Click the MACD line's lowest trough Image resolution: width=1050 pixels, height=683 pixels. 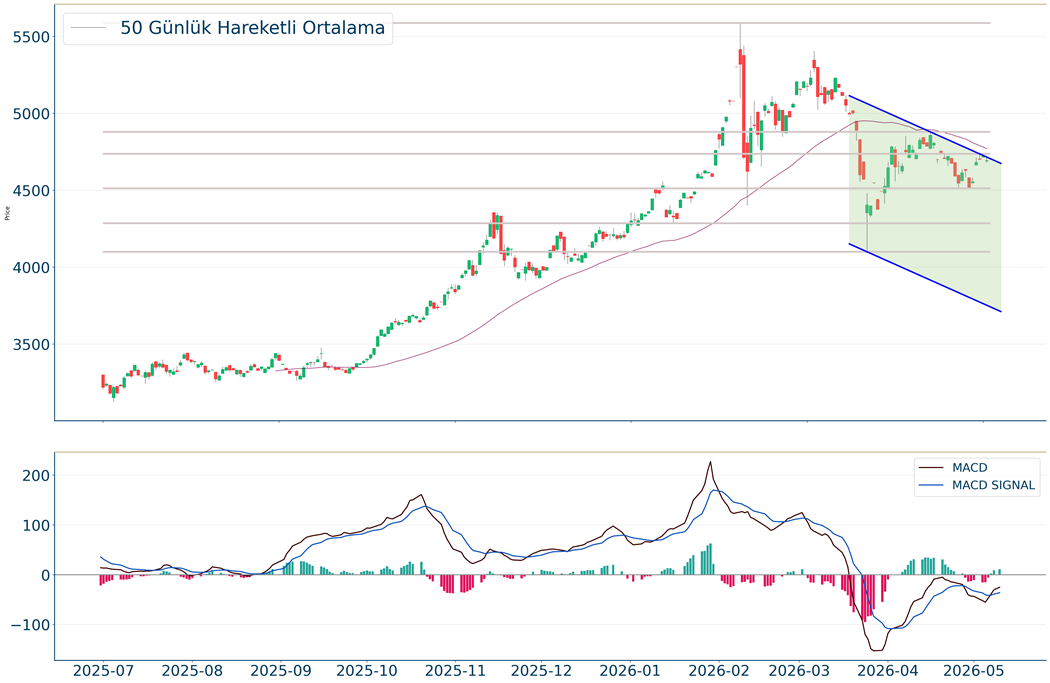click(x=877, y=650)
